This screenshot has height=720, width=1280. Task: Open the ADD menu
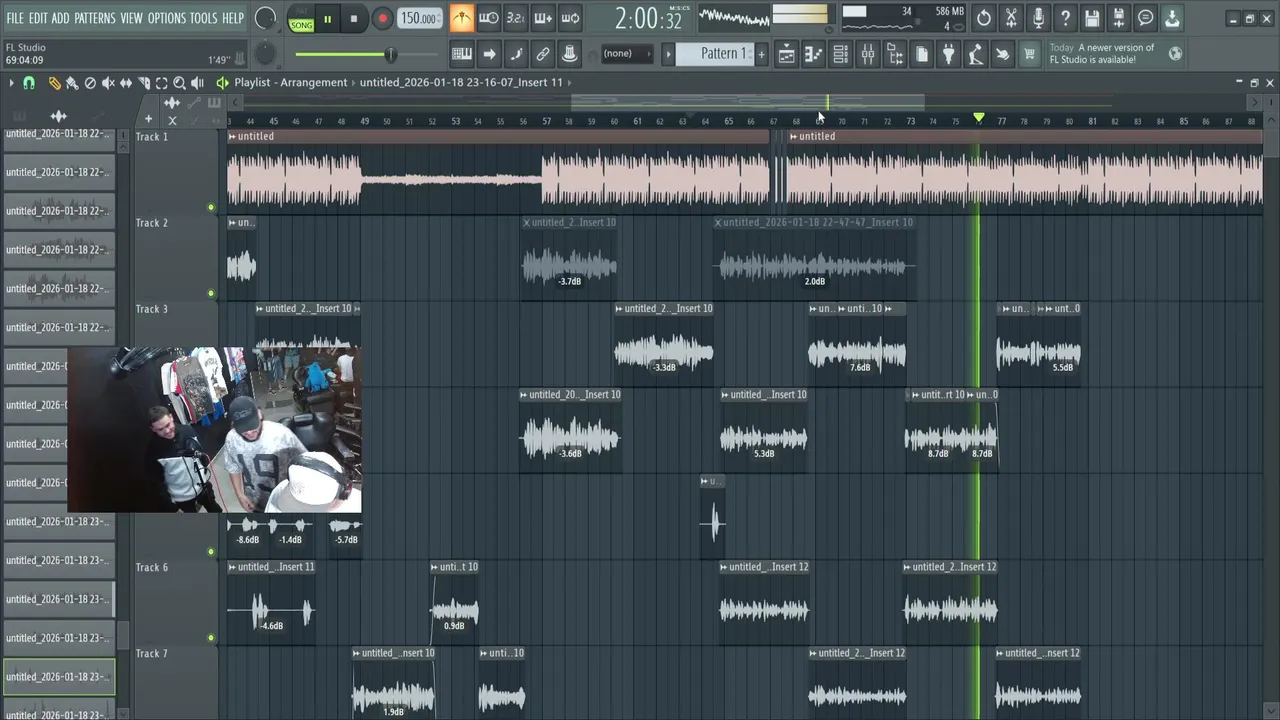[61, 18]
